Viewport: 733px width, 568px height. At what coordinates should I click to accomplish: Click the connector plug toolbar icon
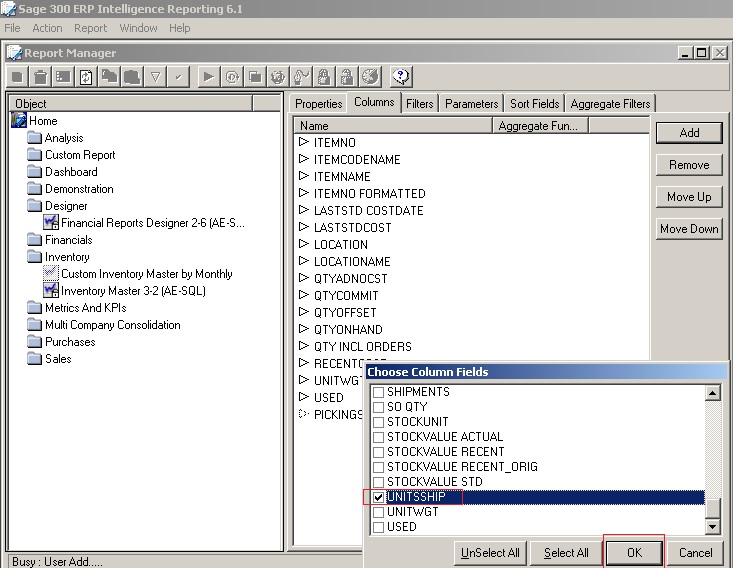pos(301,77)
